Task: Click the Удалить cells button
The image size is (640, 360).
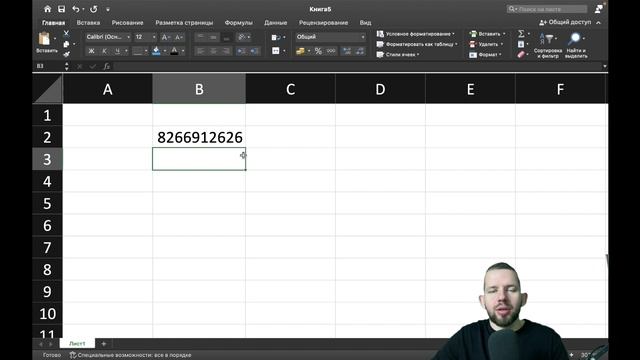Action: (486, 44)
